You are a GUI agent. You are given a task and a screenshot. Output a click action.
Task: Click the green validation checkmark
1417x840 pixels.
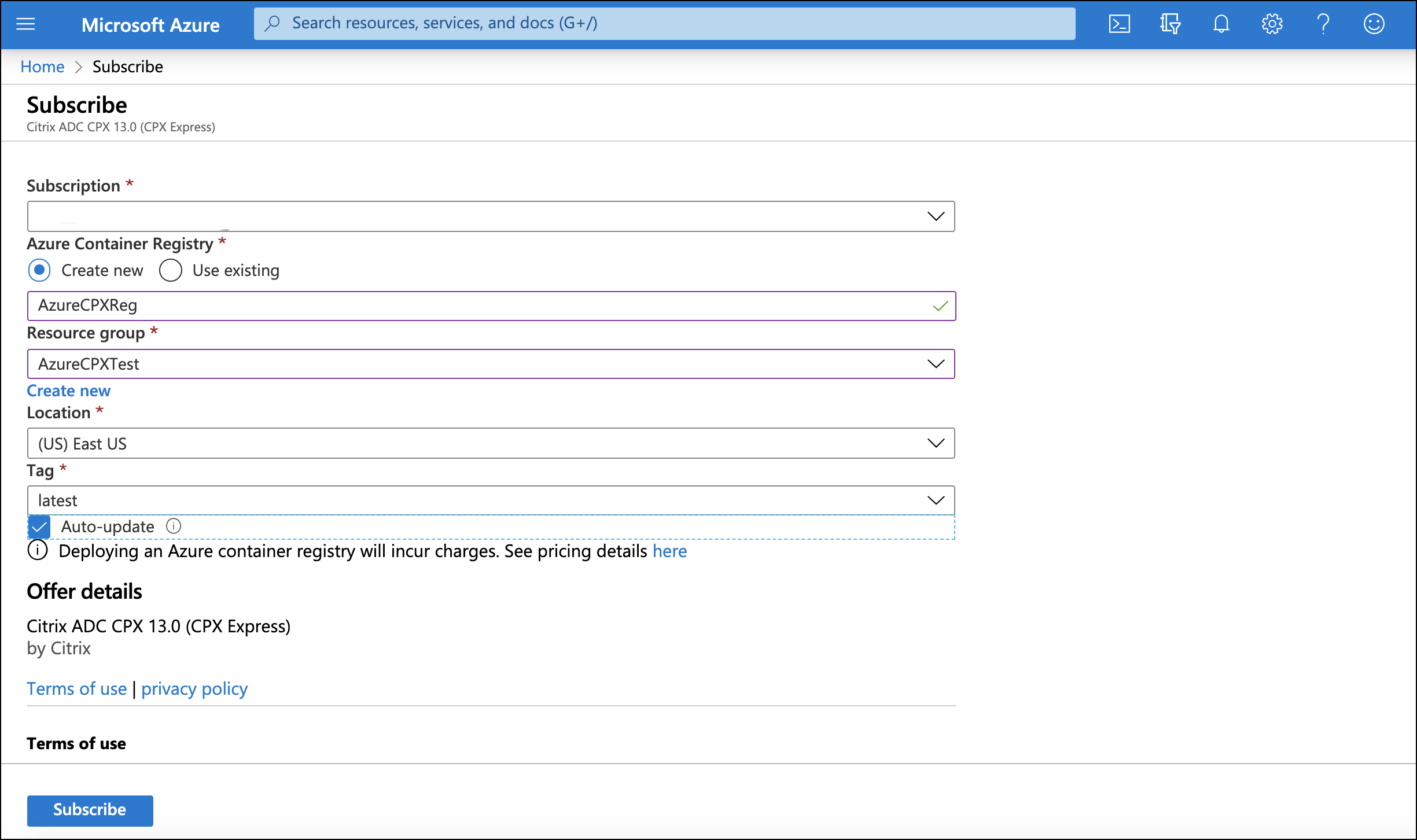940,306
